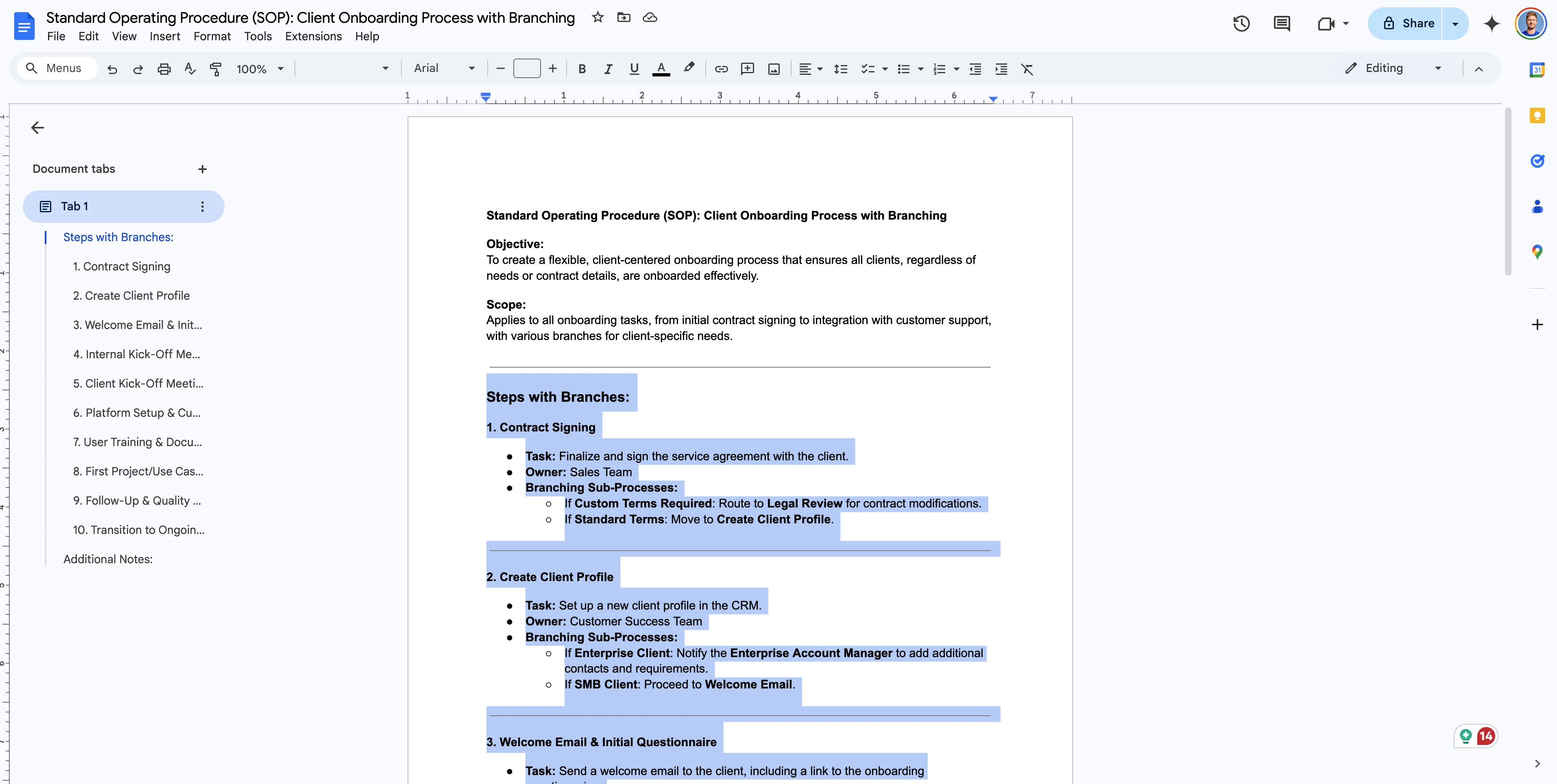Jump to Additional Notes outline heading
This screenshot has width=1557, height=784.
point(108,559)
